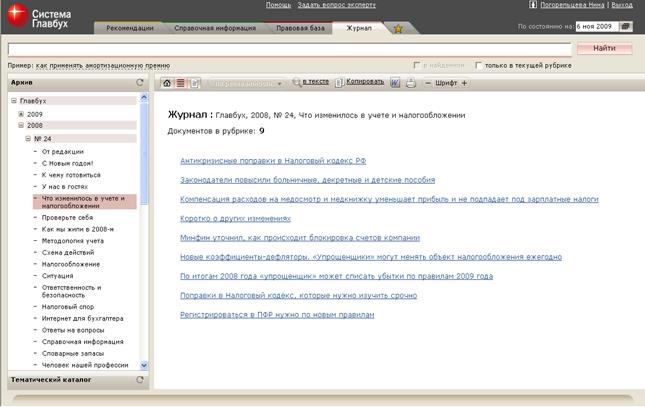Select 'К чему готовиться' tree item
This screenshot has width=645, height=407.
(71, 175)
